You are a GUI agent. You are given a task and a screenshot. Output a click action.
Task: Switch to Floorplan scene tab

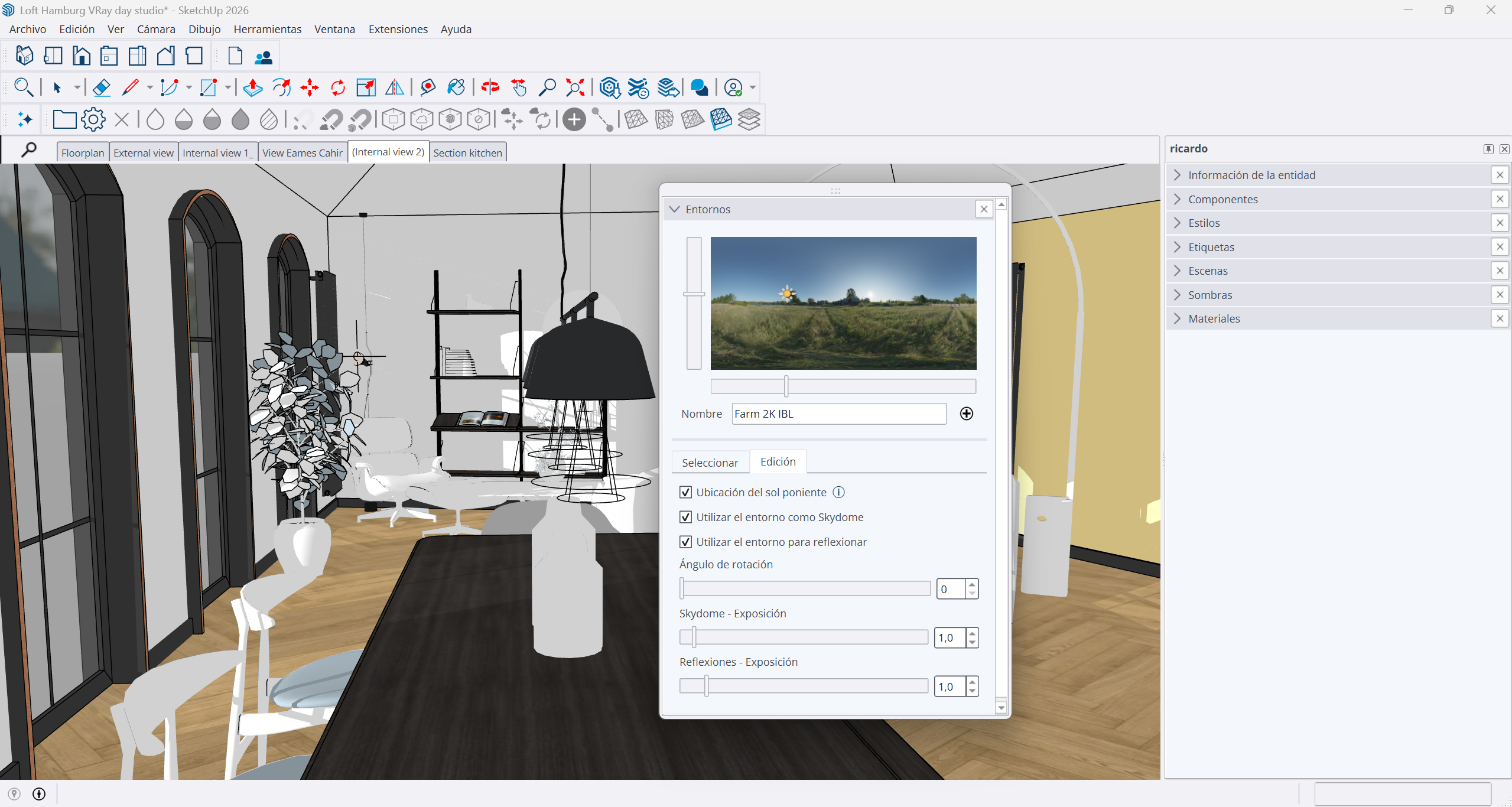click(x=83, y=152)
